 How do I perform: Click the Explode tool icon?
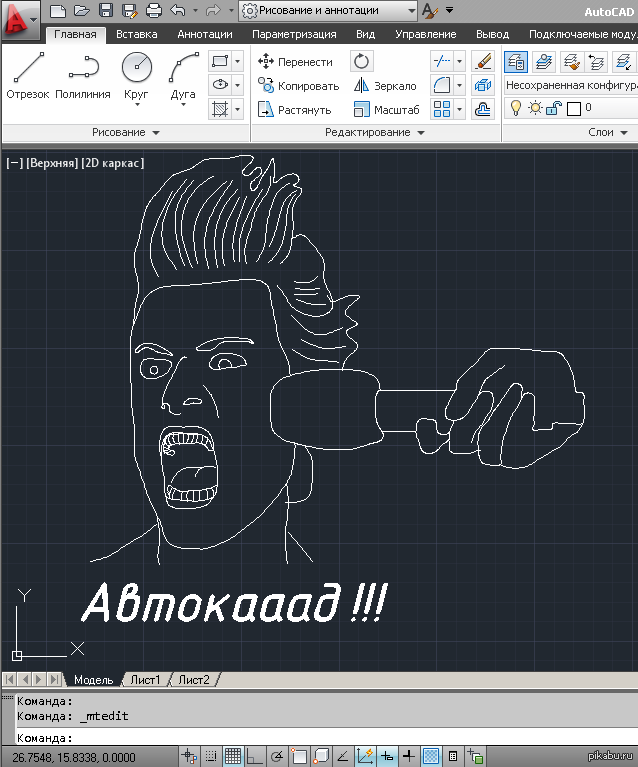[482, 85]
